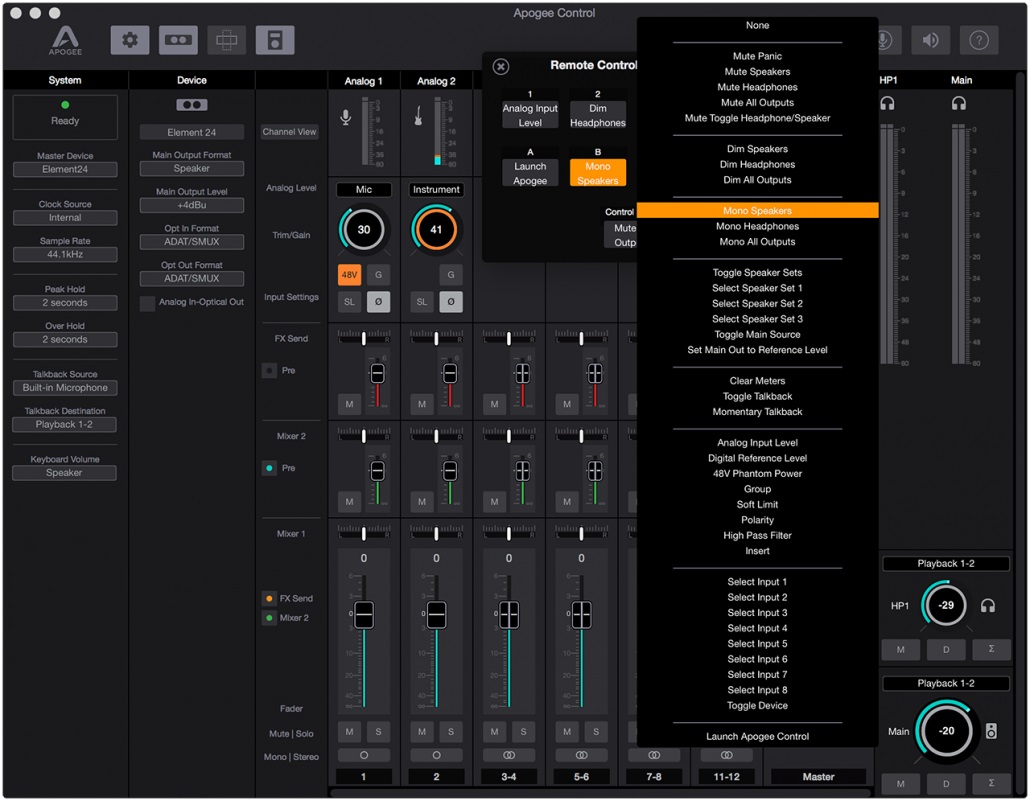
Task: Toggle group G on Analog 1
Action: (378, 275)
